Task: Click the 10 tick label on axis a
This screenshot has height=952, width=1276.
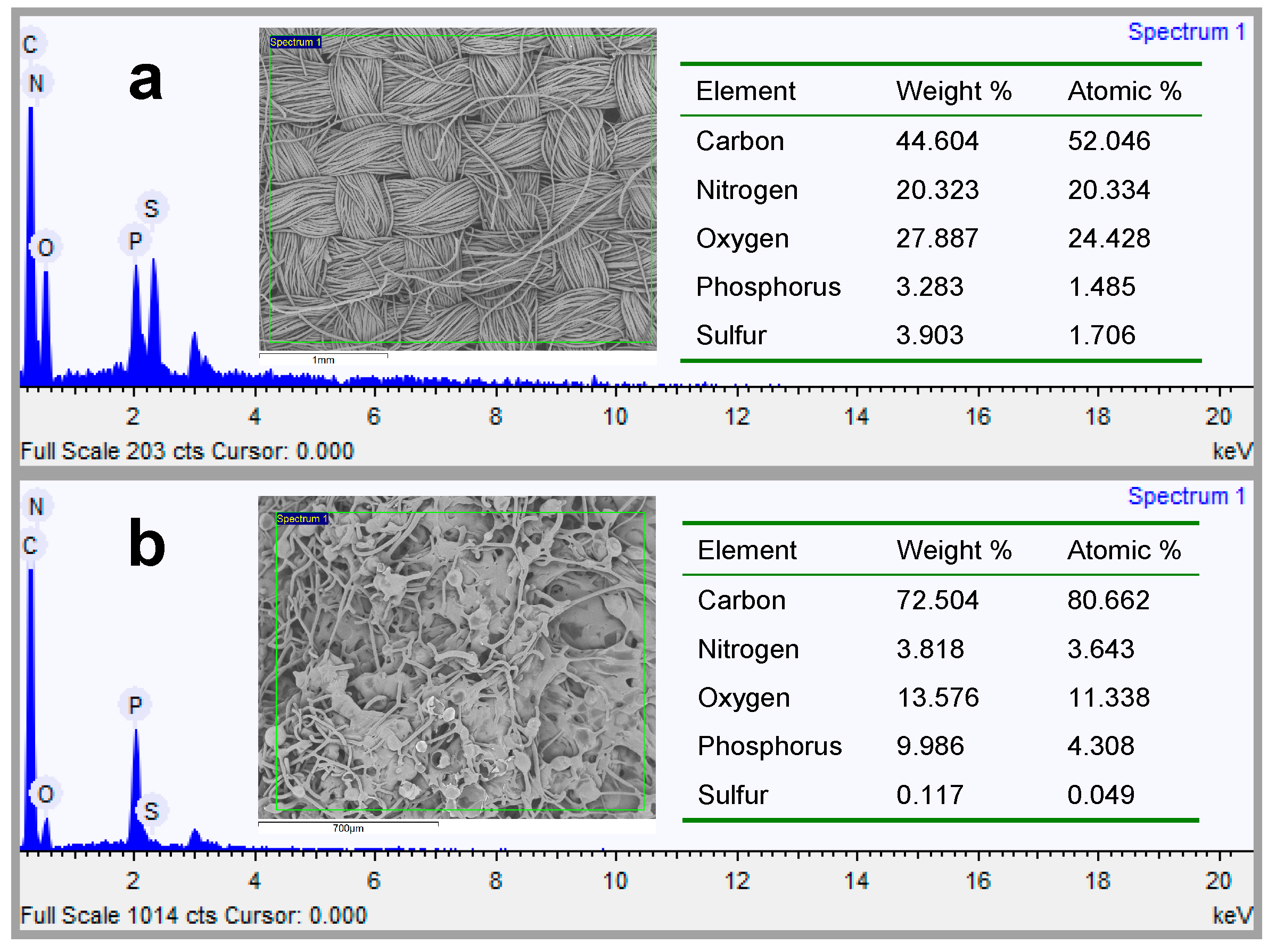Action: click(x=615, y=417)
